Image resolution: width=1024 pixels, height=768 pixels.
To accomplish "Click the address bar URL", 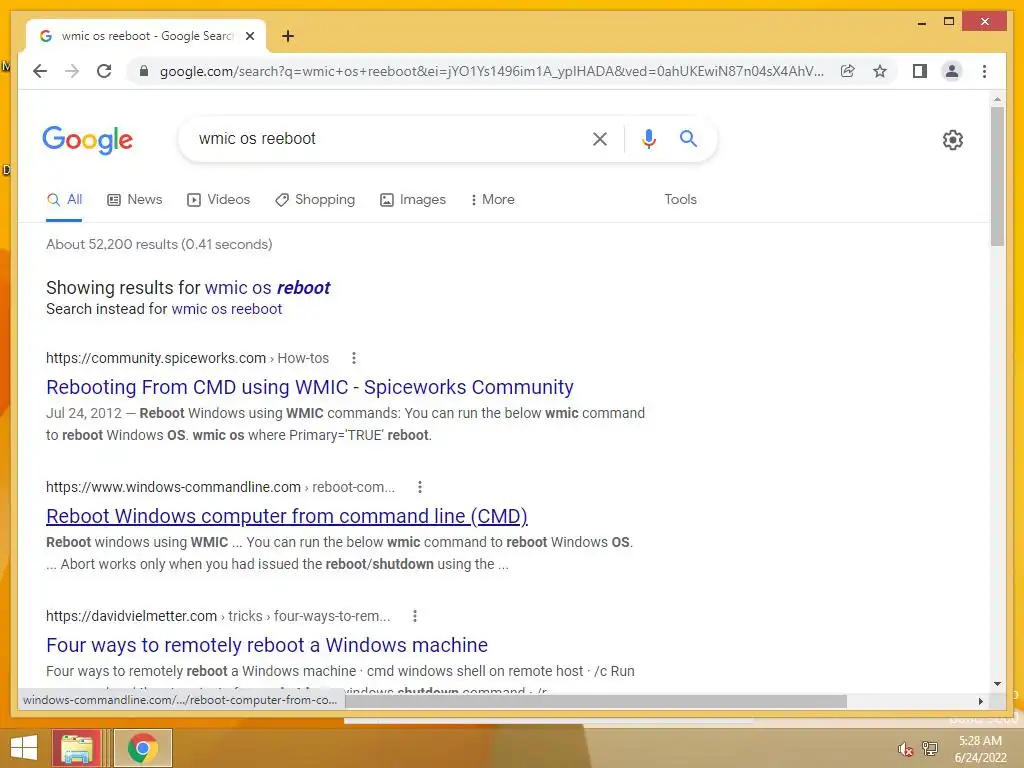I will pyautogui.click(x=491, y=71).
